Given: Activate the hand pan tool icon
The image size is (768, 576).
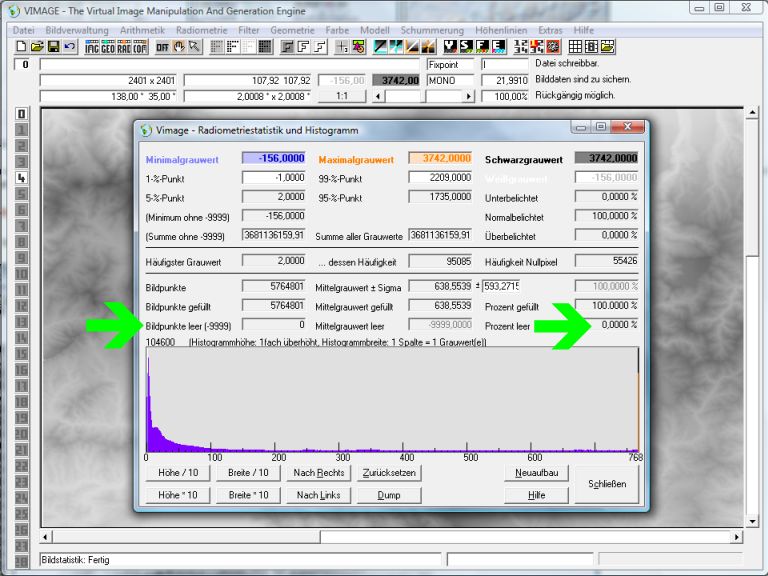Looking at the screenshot, I should click(179, 47).
